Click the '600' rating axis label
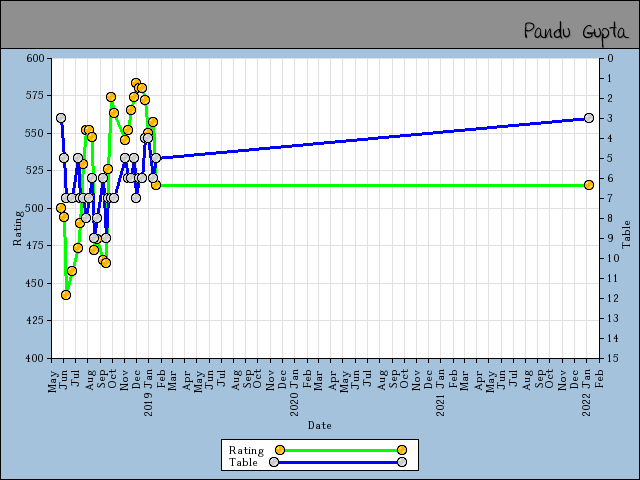The width and height of the screenshot is (640, 480). (x=35, y=58)
